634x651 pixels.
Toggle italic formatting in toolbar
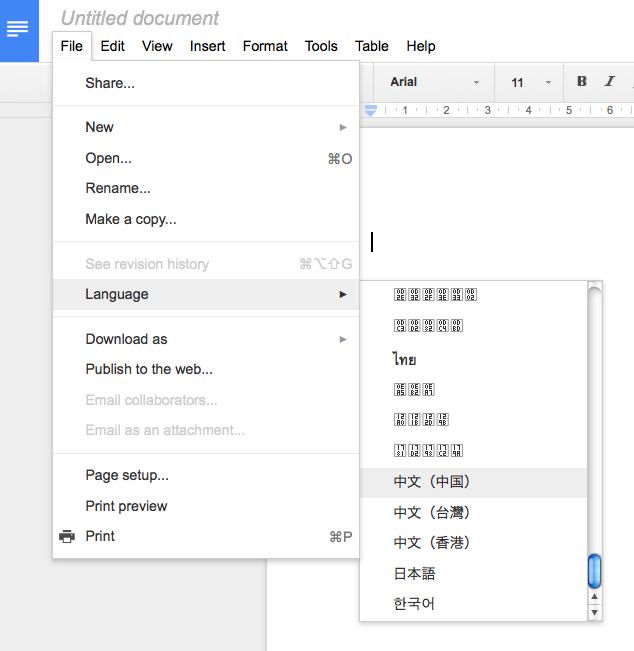609,81
